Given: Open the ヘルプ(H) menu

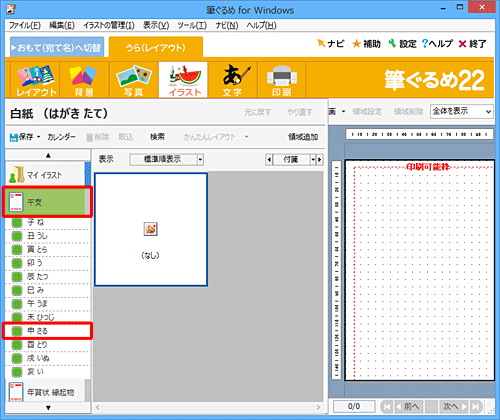Looking at the screenshot, I should click(261, 25).
